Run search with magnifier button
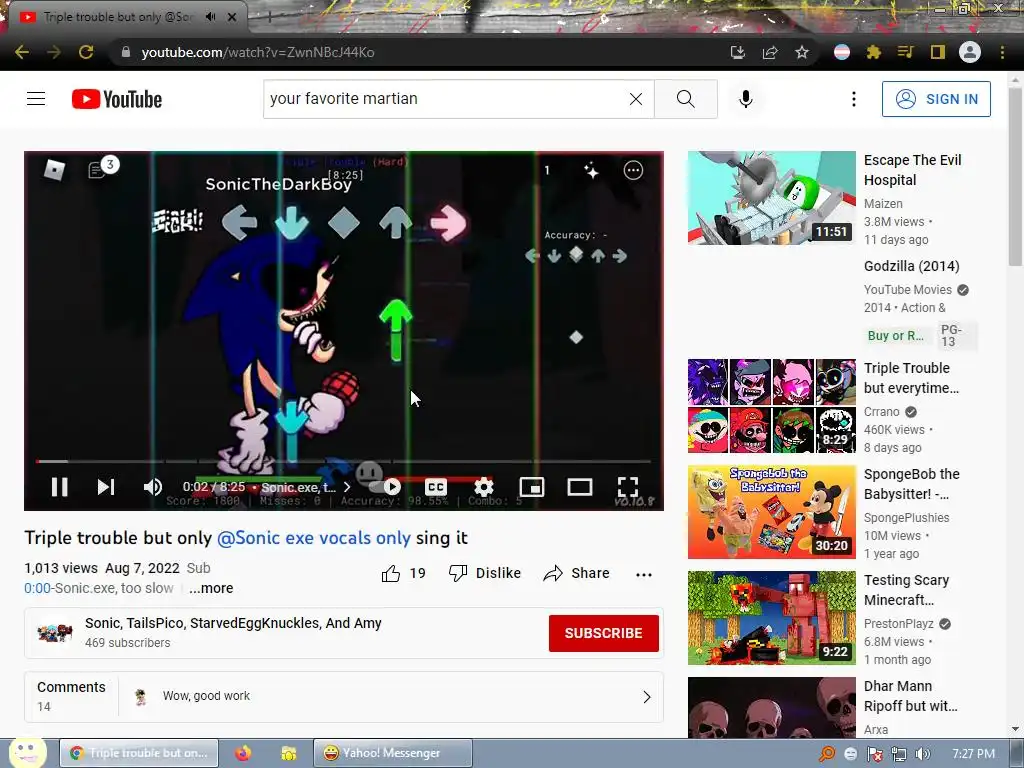 [x=686, y=99]
